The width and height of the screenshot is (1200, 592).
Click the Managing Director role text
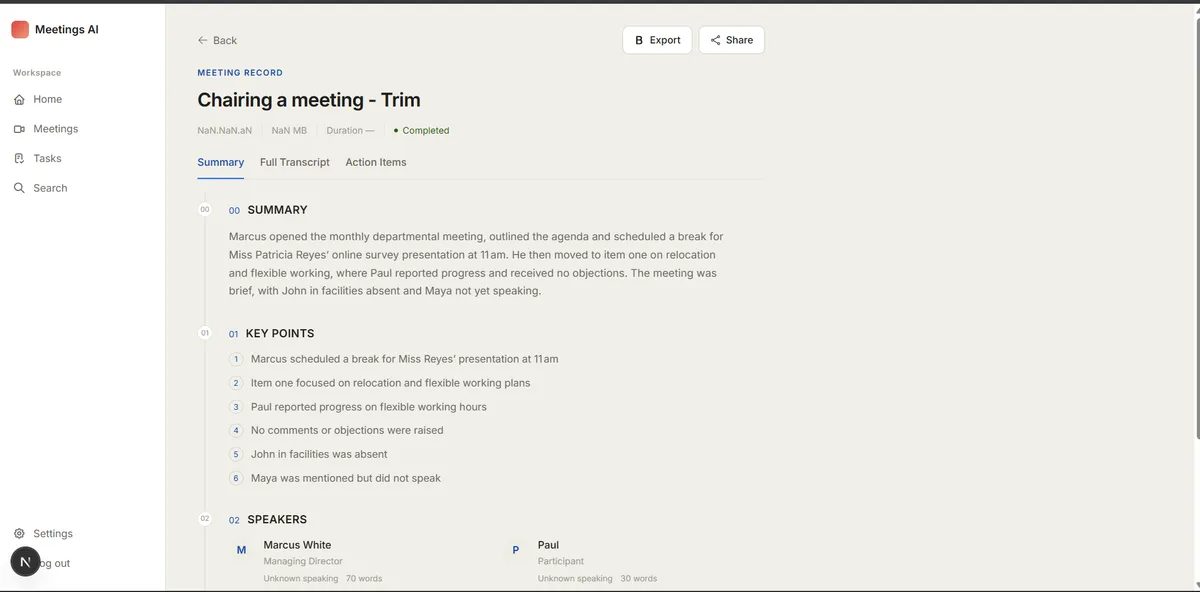(303, 561)
